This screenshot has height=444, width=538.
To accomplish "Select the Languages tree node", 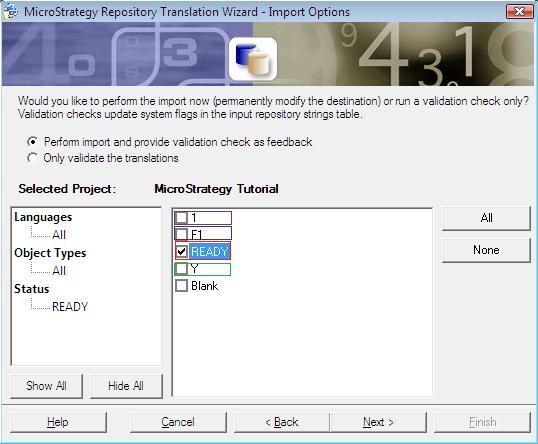I will (x=43, y=217).
